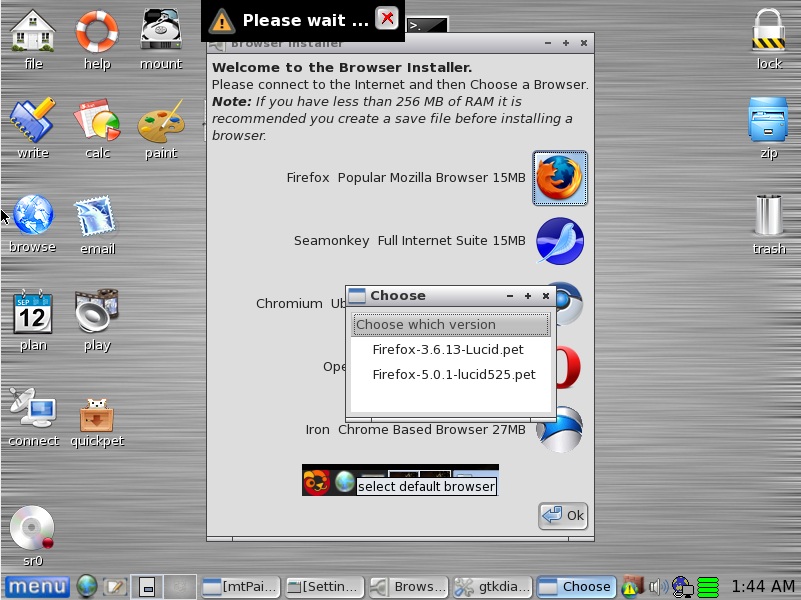Click the 1:44 AM clock
Viewport: 801px width, 600px height.
point(762,586)
